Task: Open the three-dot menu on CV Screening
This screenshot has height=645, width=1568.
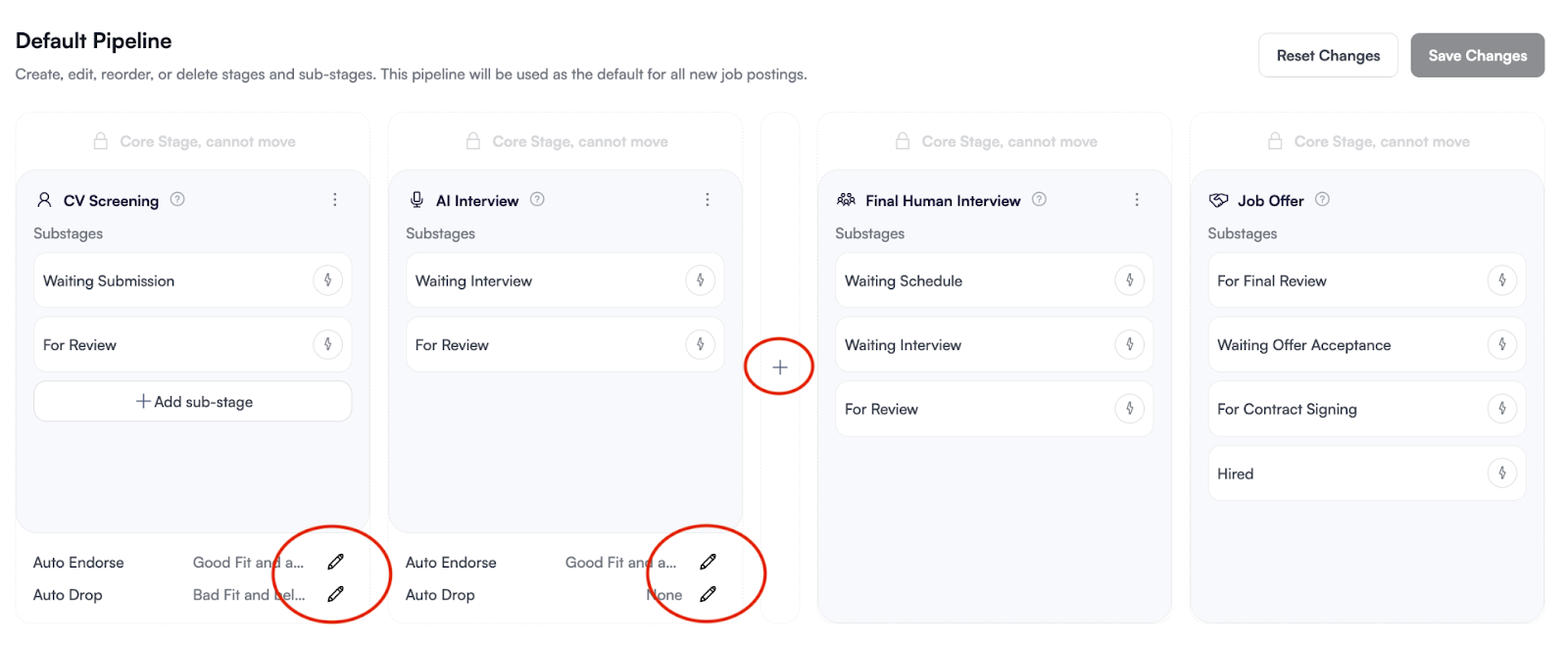Action: pos(334,199)
